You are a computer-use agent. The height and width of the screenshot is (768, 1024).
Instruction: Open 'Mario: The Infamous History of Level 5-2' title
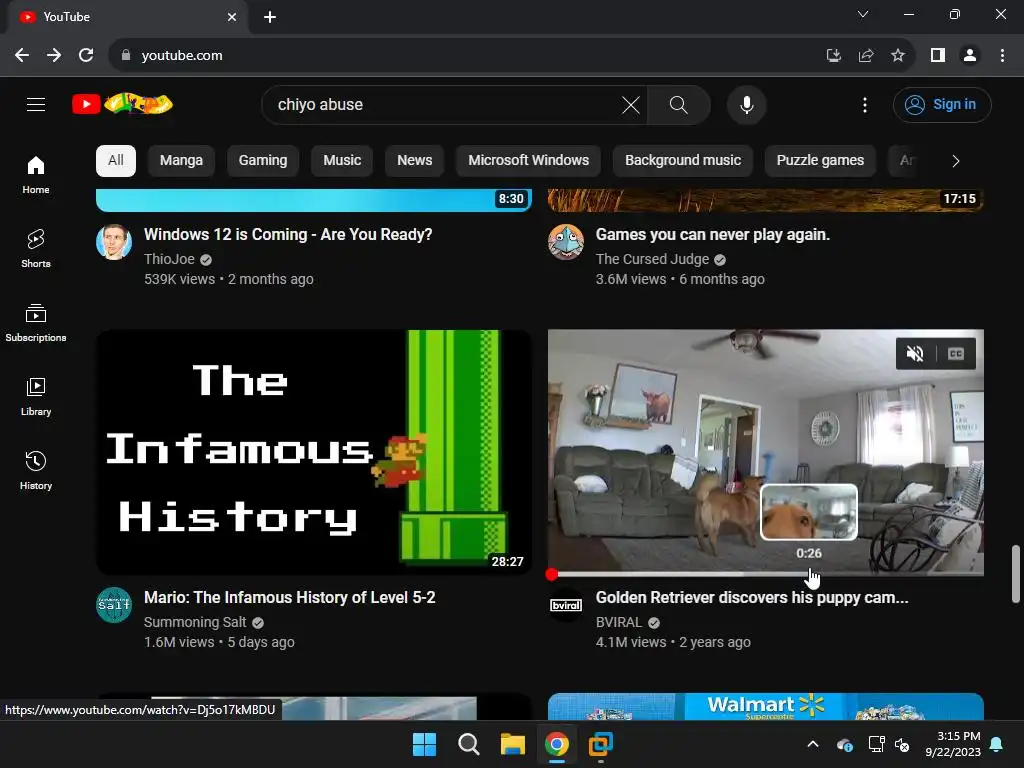[289, 598]
